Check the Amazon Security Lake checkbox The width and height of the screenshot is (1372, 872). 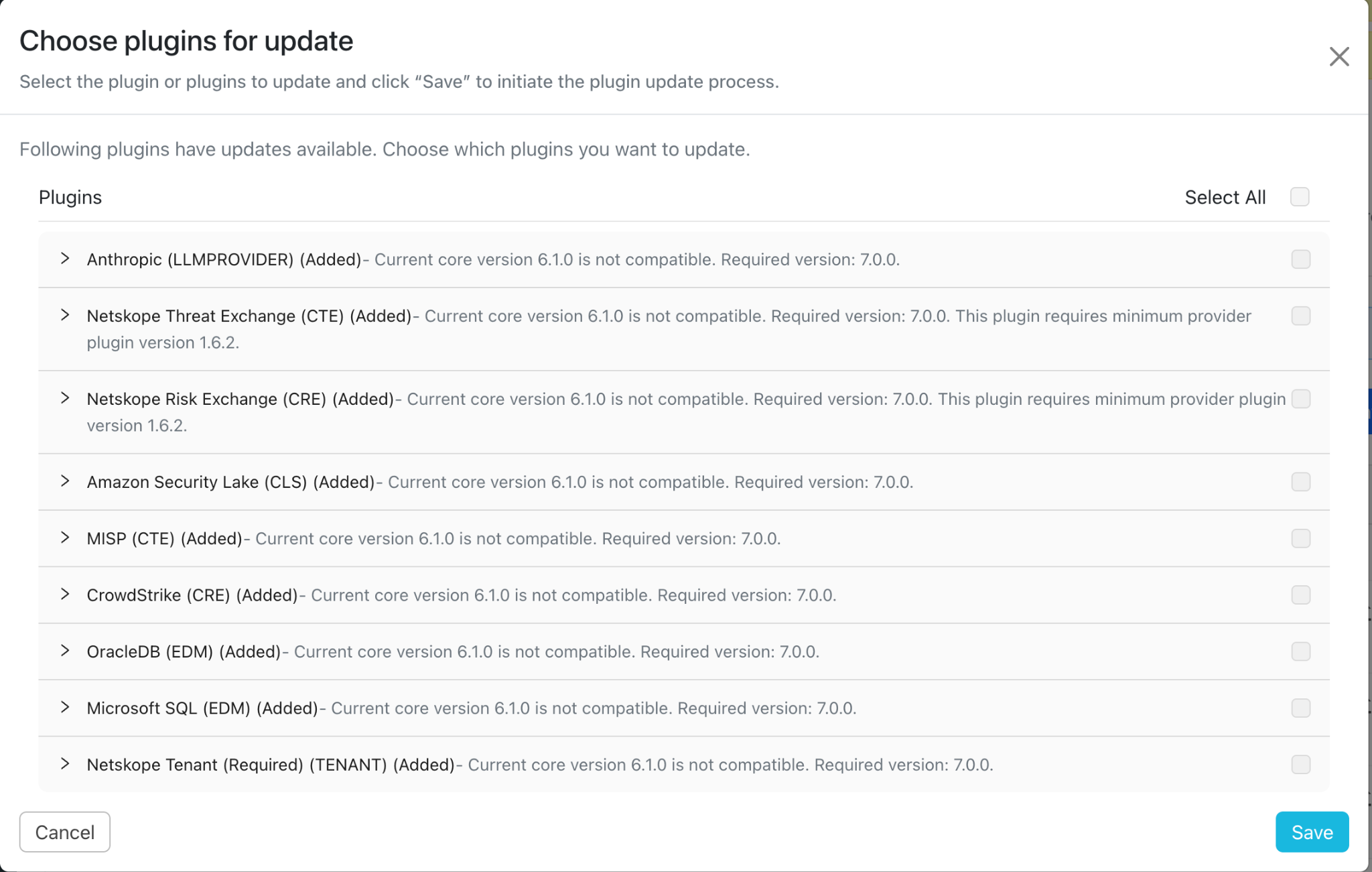pyautogui.click(x=1301, y=482)
